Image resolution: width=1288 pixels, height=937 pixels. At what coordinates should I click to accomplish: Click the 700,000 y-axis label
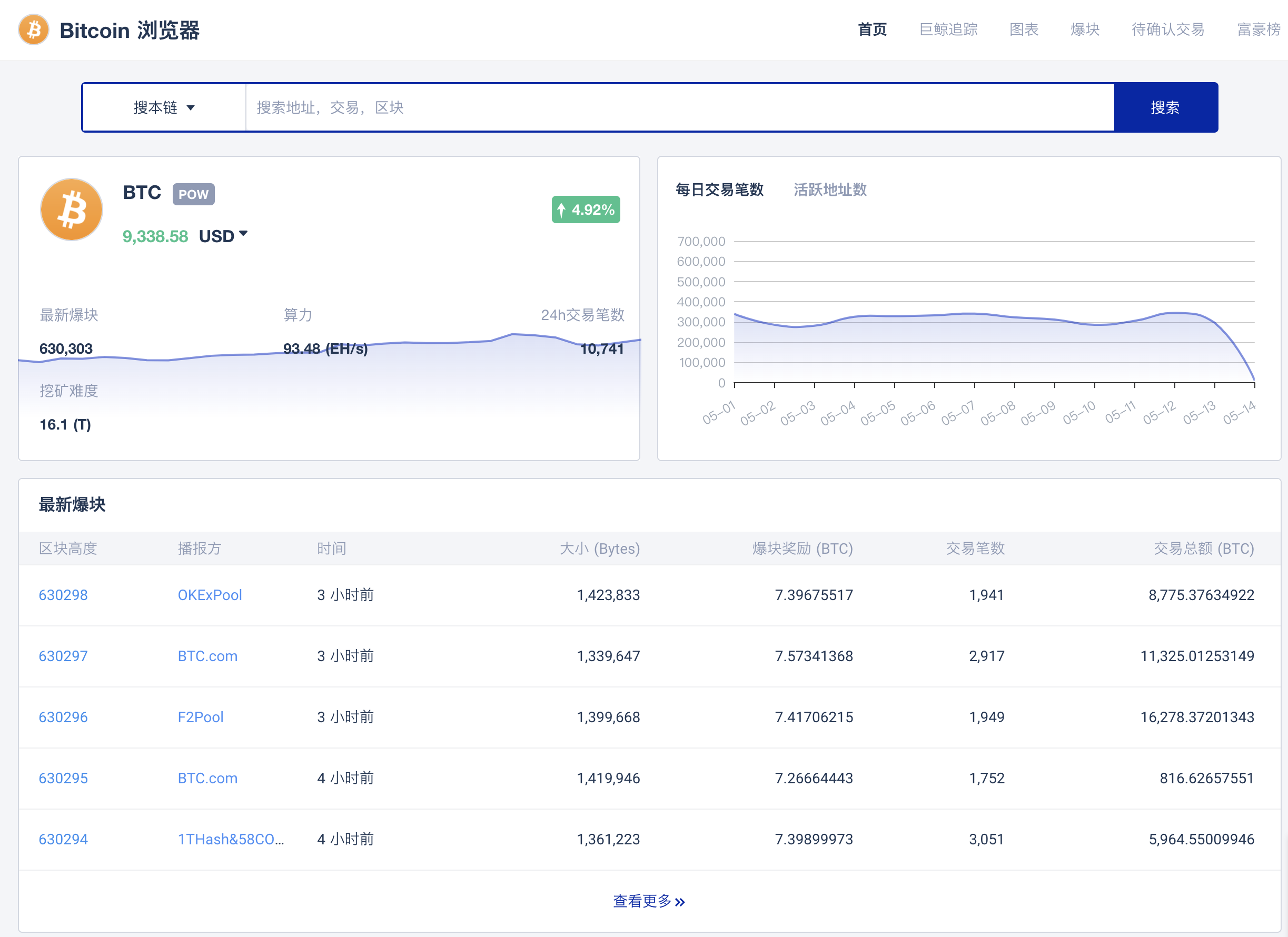click(x=701, y=241)
